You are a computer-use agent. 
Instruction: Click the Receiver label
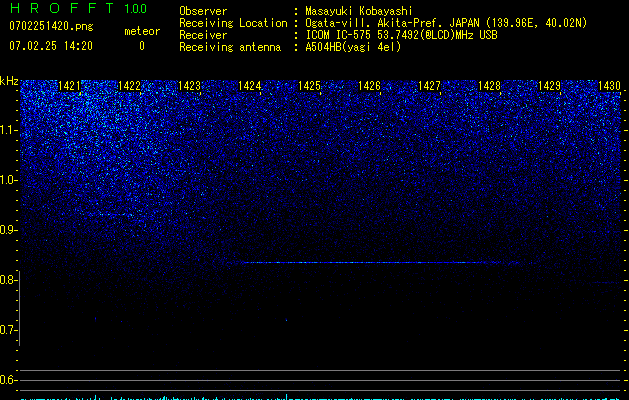coord(203,35)
